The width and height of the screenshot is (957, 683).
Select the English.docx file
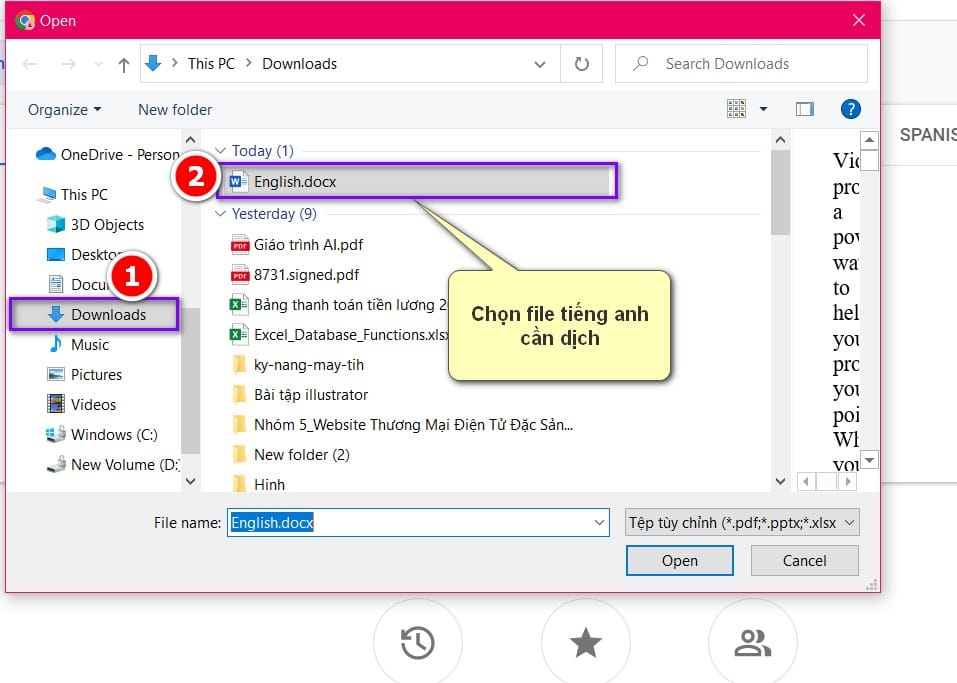tap(416, 182)
